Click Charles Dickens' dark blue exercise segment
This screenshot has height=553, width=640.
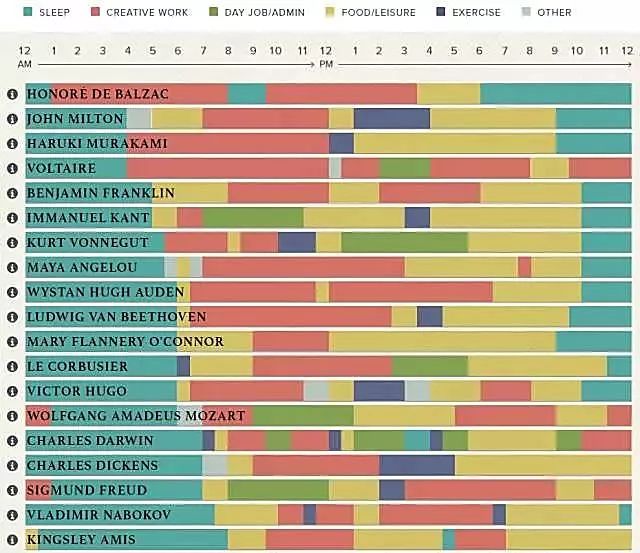pyautogui.click(x=417, y=465)
